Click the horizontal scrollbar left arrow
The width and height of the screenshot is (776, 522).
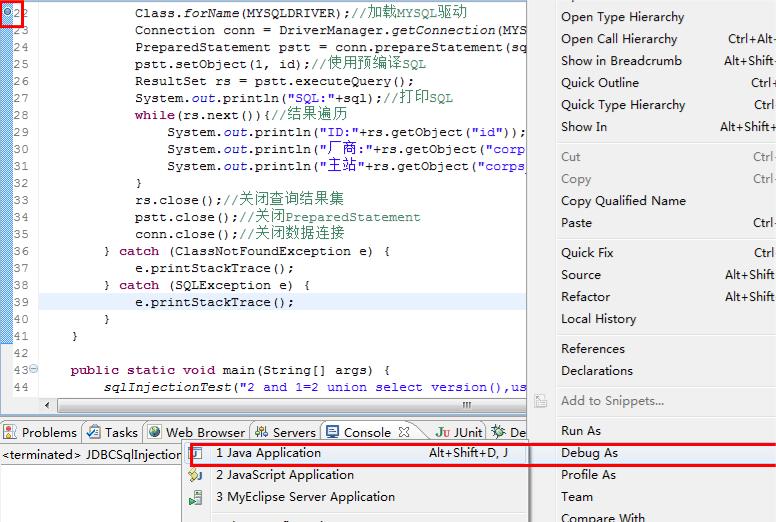[48, 405]
